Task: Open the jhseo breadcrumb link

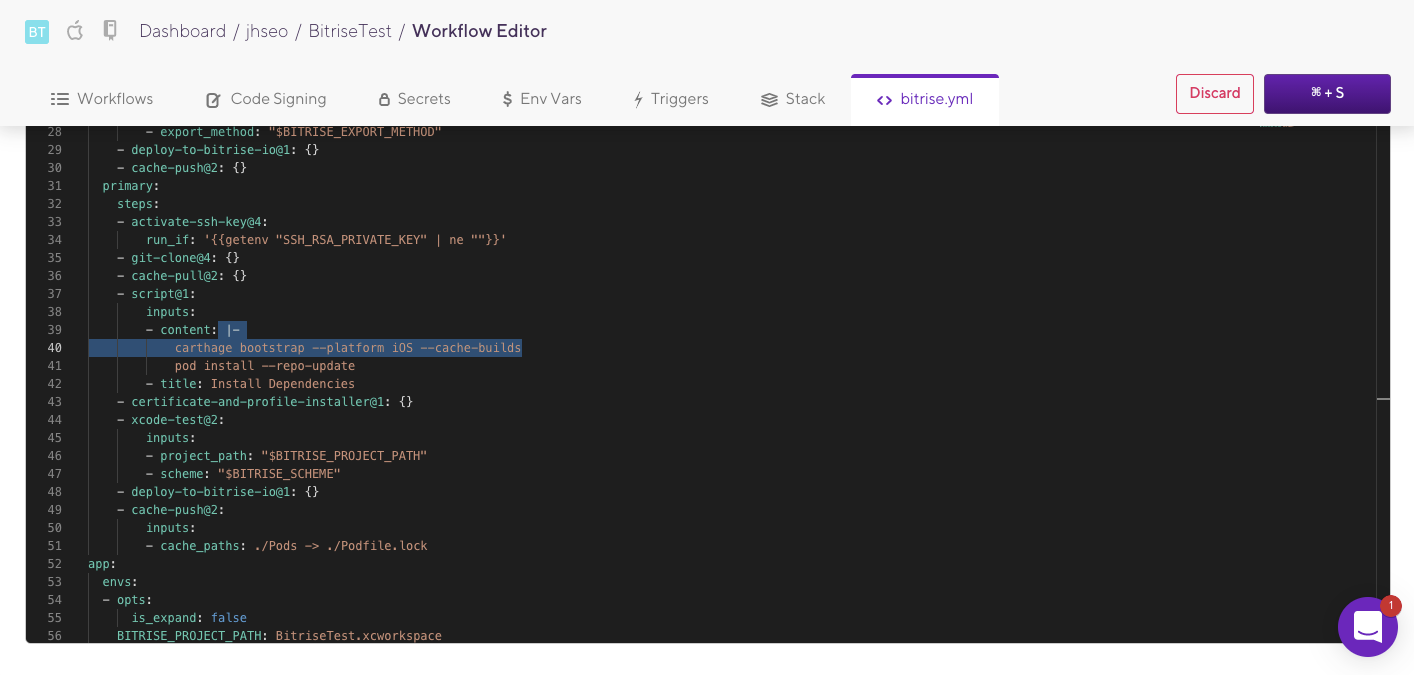Action: pos(267,31)
